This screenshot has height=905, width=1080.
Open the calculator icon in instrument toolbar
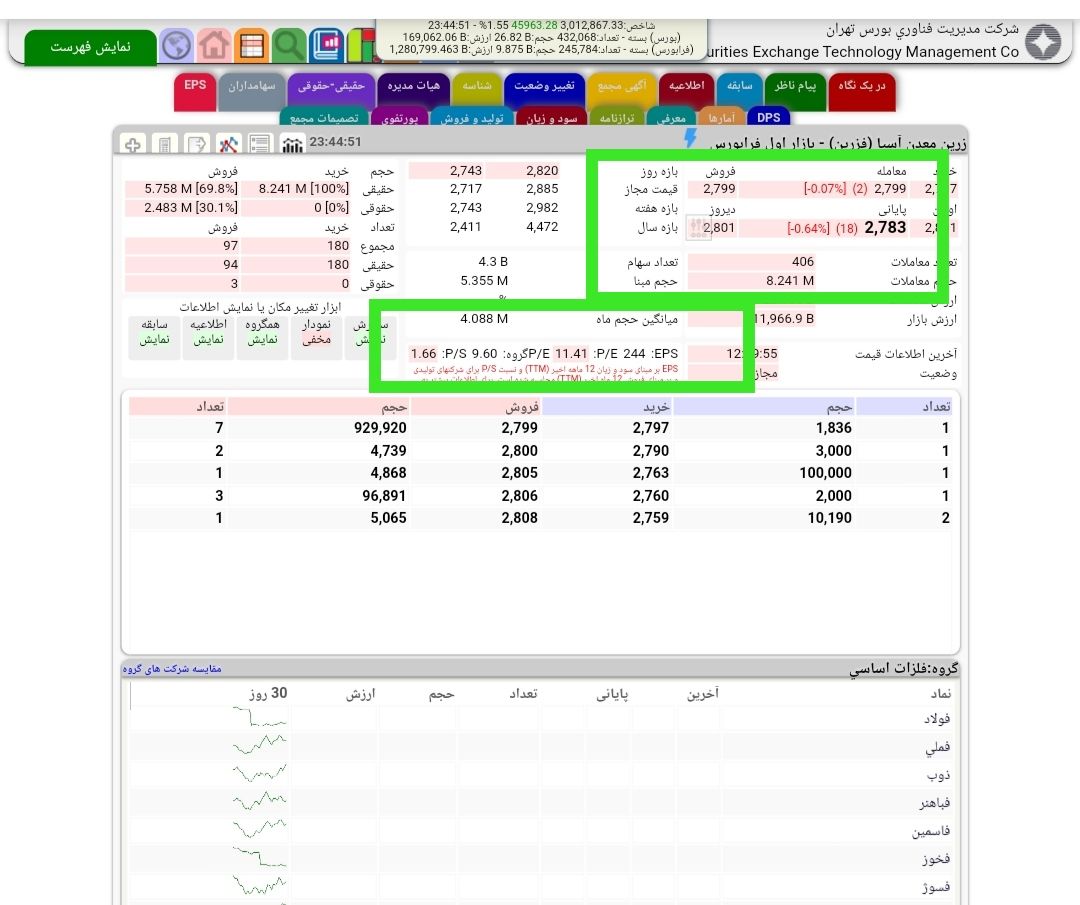point(164,145)
